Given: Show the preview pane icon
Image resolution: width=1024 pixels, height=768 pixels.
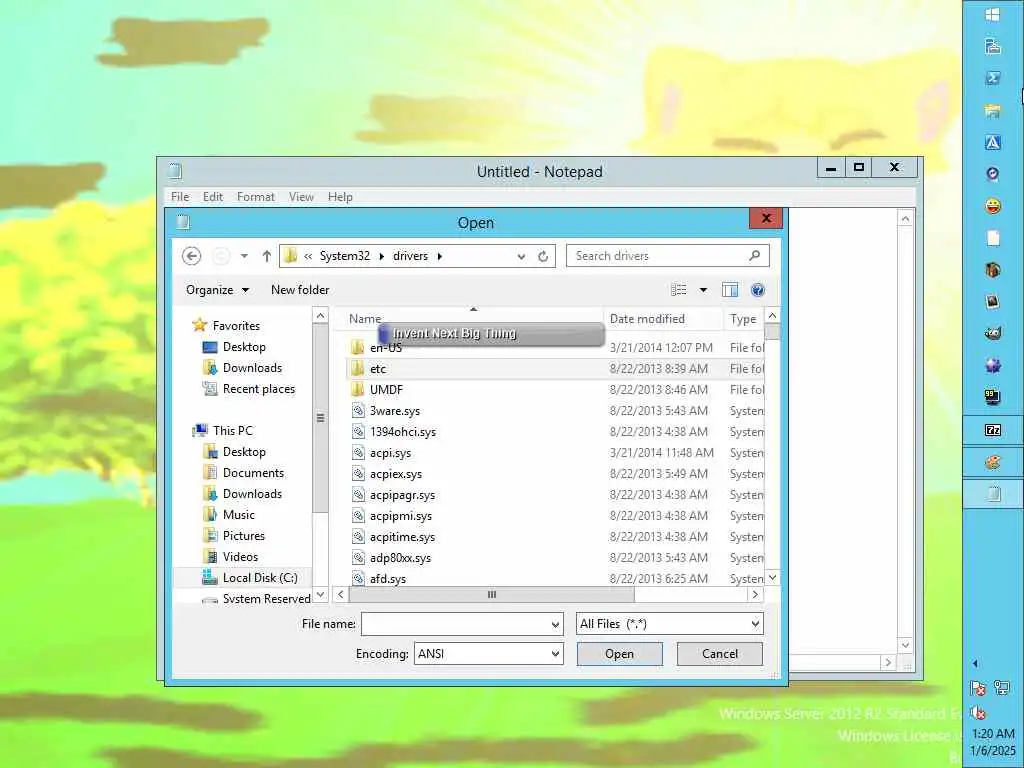Looking at the screenshot, I should click(x=729, y=289).
